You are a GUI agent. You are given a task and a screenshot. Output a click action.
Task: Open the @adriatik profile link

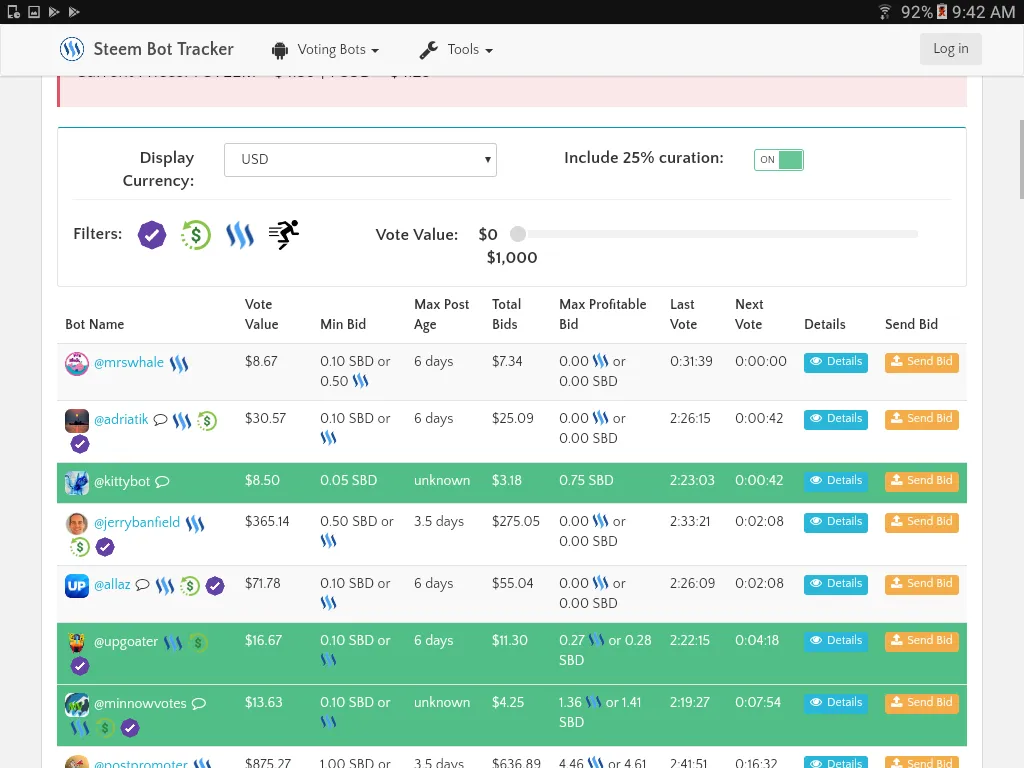pyautogui.click(x=121, y=419)
